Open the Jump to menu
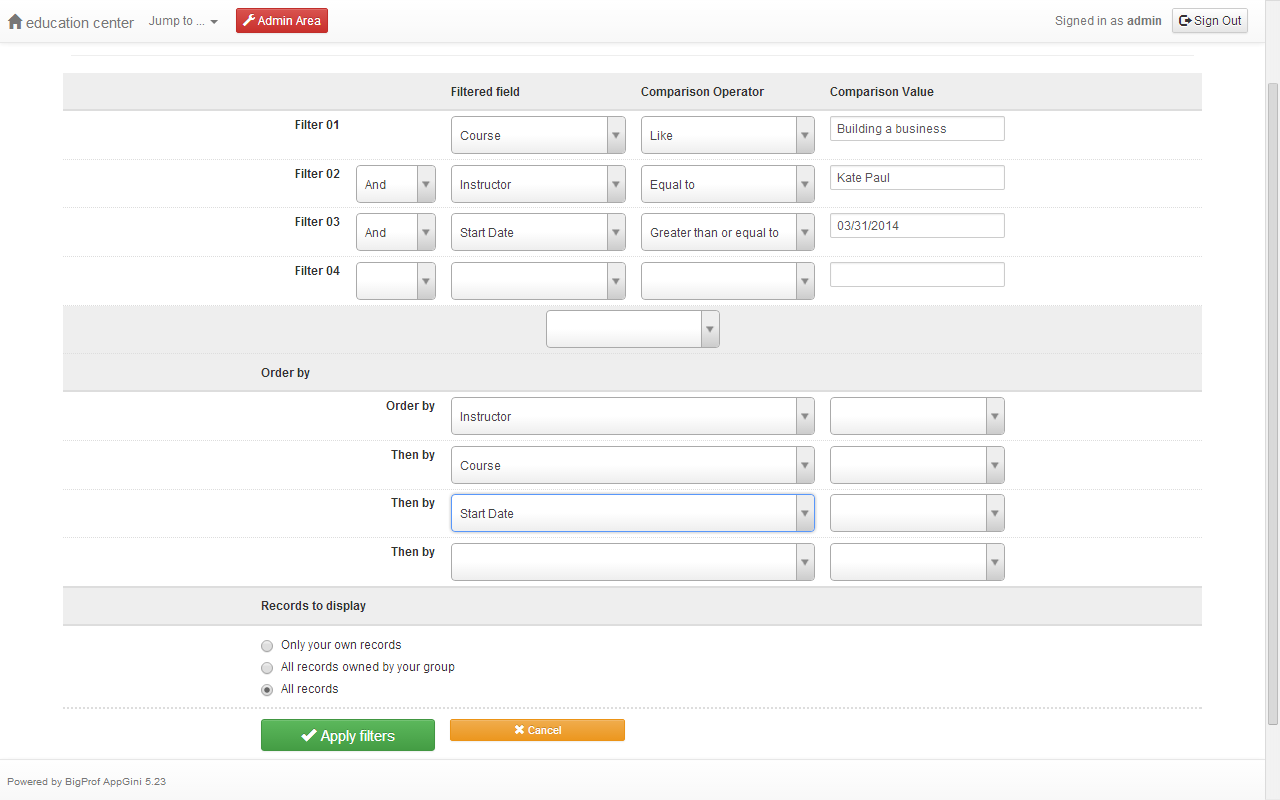This screenshot has height=800, width=1280. [182, 21]
